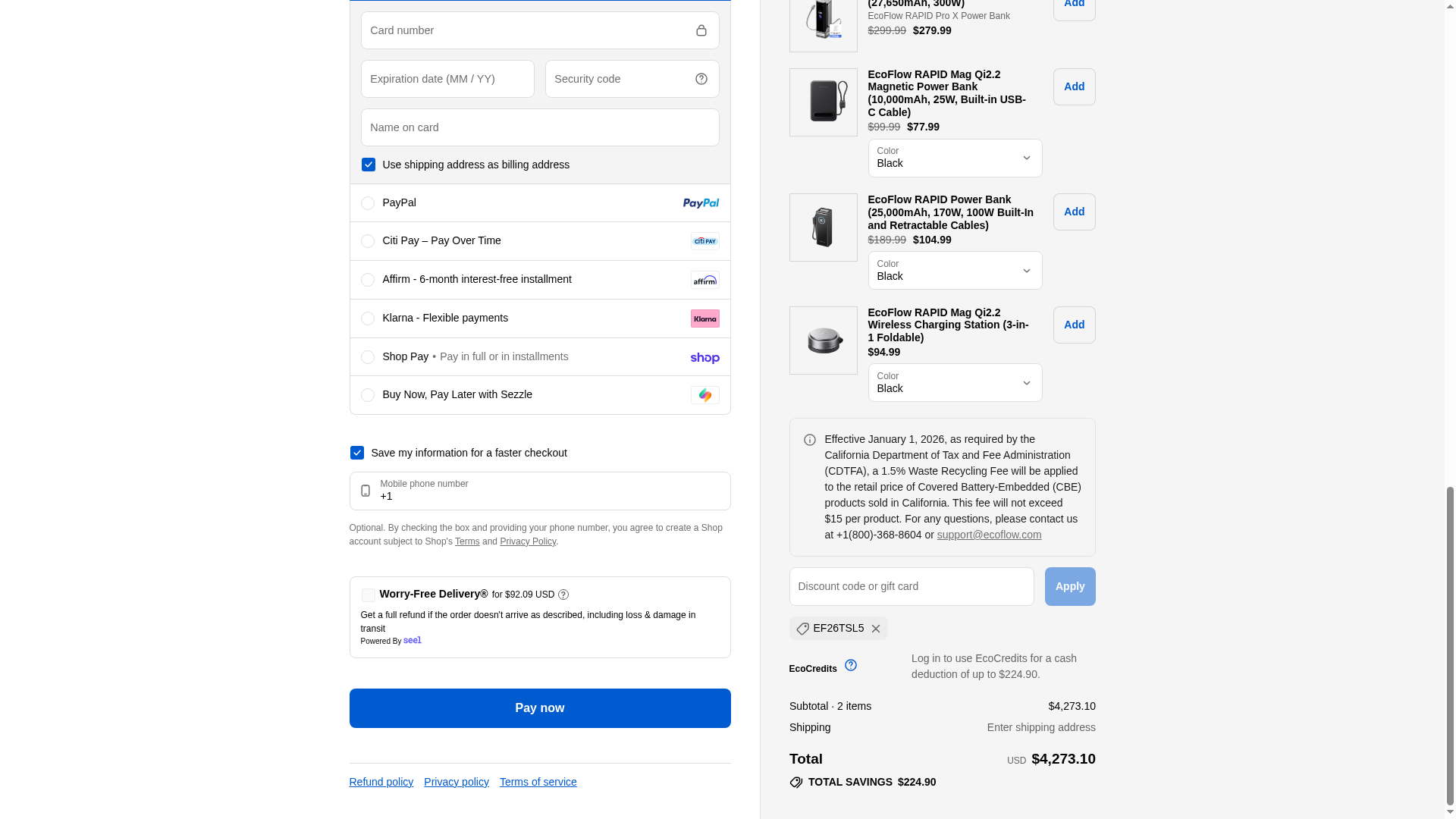This screenshot has height=819, width=1456.
Task: Uncheck save my information for faster checkout
Action: point(357,453)
